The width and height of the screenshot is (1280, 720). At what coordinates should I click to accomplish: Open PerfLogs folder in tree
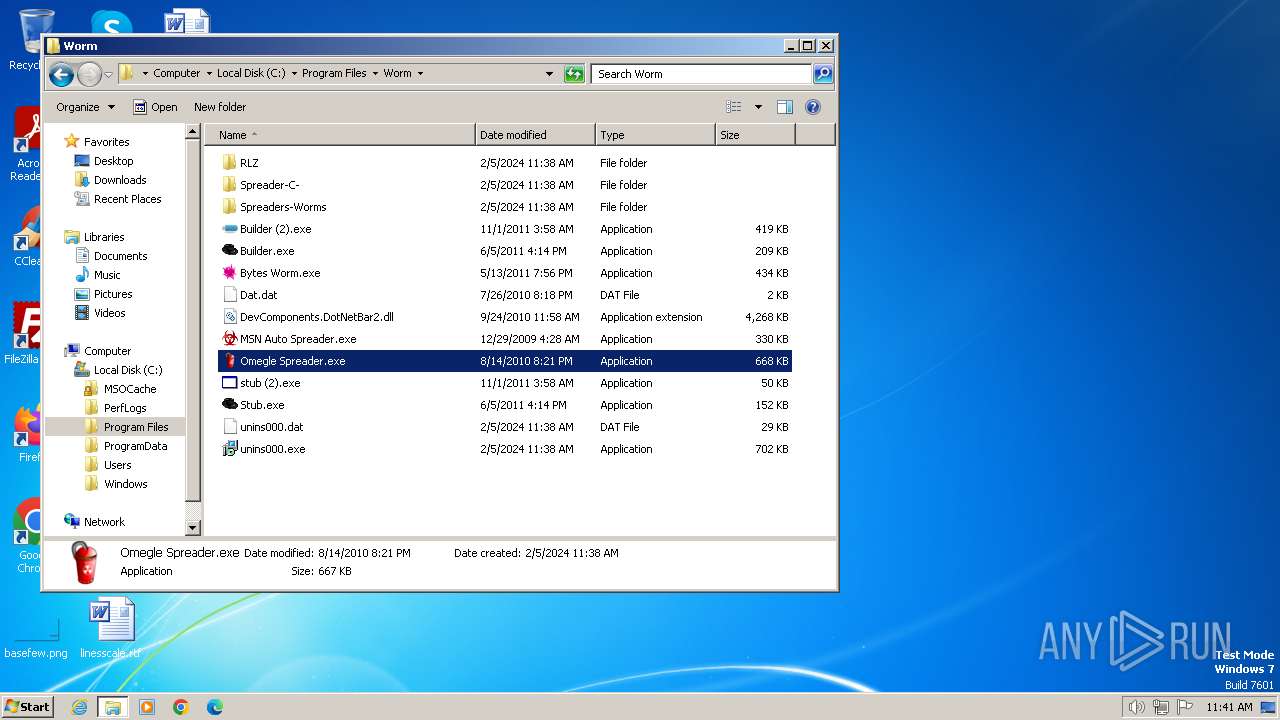point(125,408)
